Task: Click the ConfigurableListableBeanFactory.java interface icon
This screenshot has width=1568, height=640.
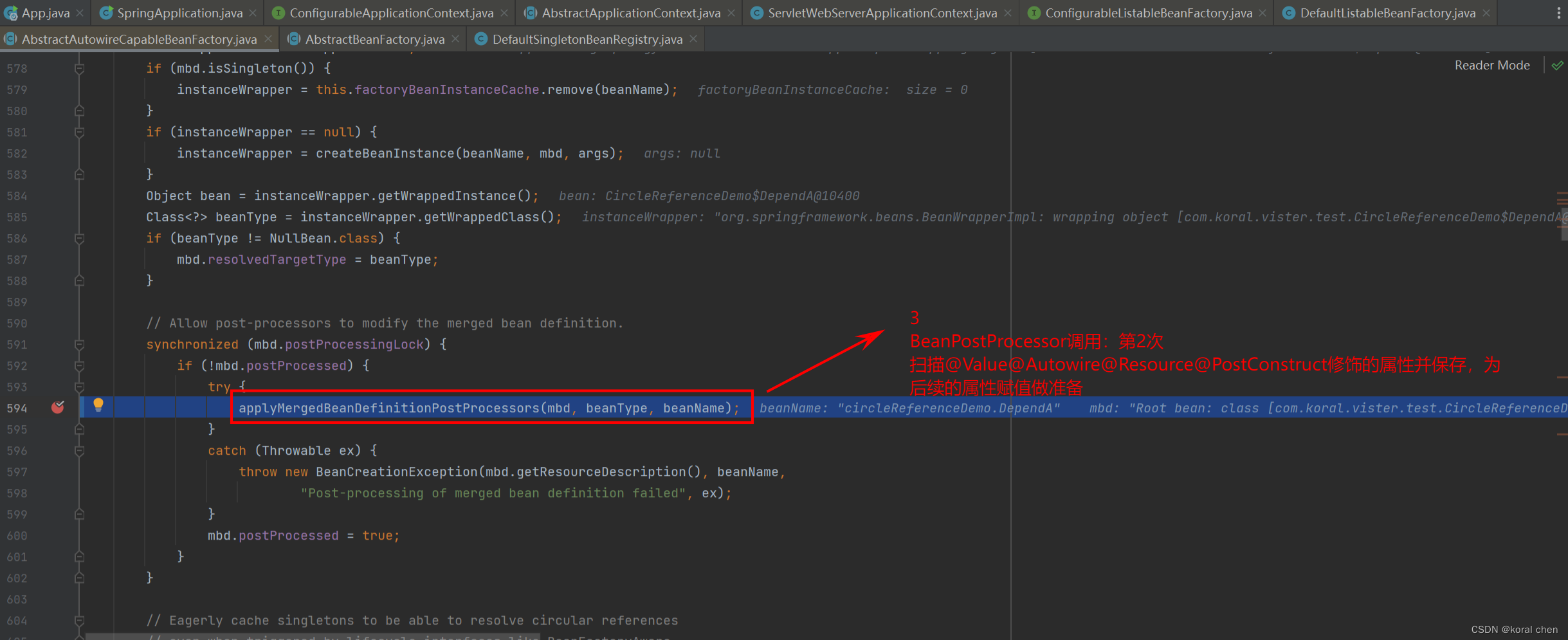Action: pos(1034,13)
